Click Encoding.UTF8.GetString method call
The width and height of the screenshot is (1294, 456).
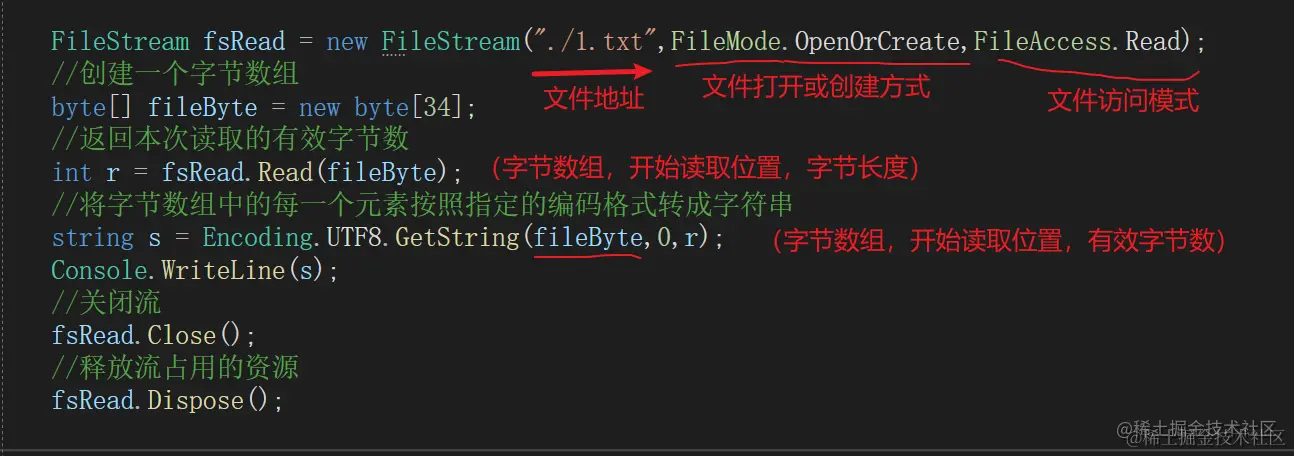[x=361, y=238]
